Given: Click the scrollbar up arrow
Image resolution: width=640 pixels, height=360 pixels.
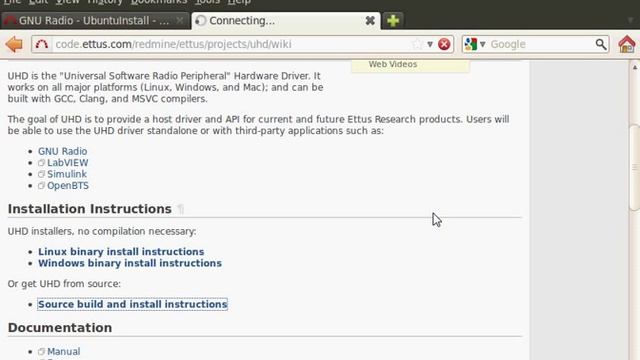Looking at the screenshot, I should pos(635,67).
